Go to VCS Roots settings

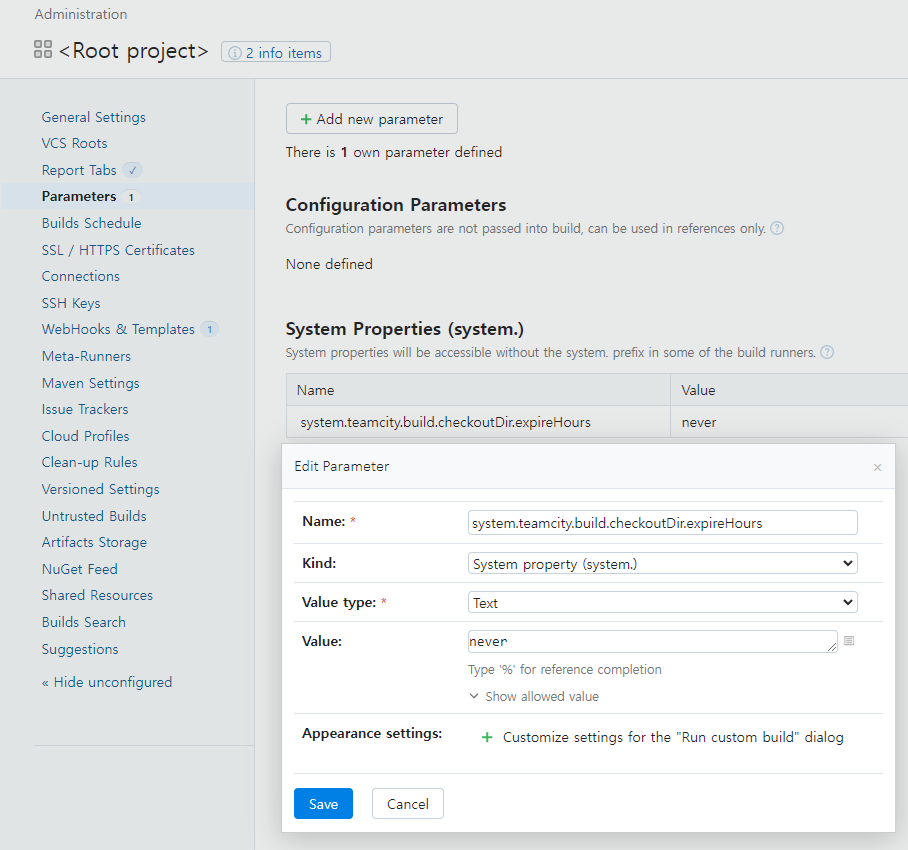75,143
